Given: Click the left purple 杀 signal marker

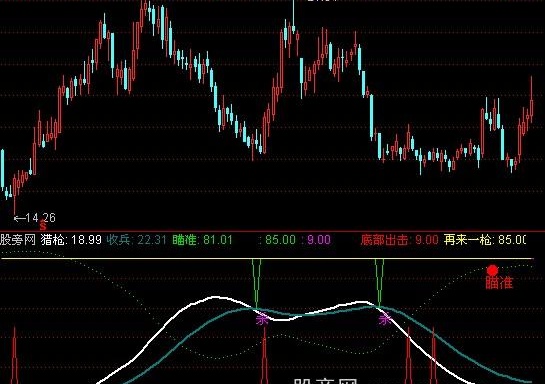Looking at the screenshot, I should tap(262, 319).
